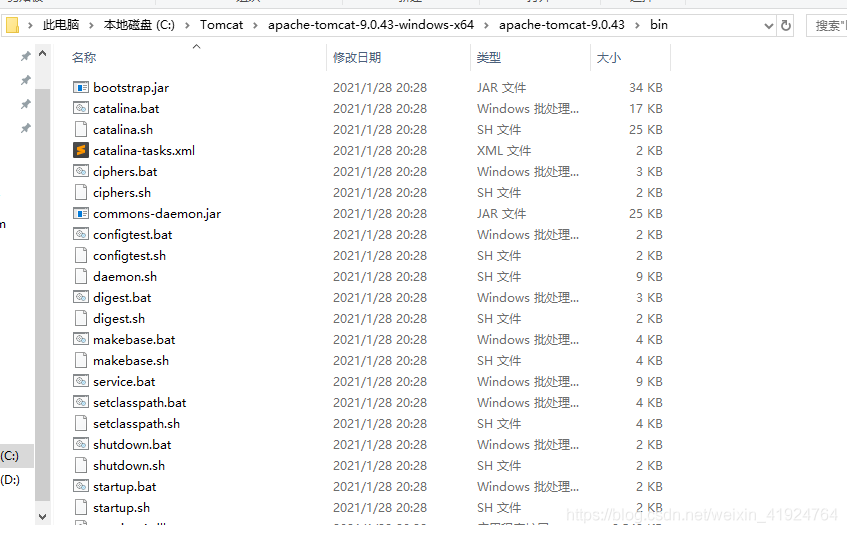Click the startup.bat file icon
847x533 pixels.
click(x=80, y=487)
